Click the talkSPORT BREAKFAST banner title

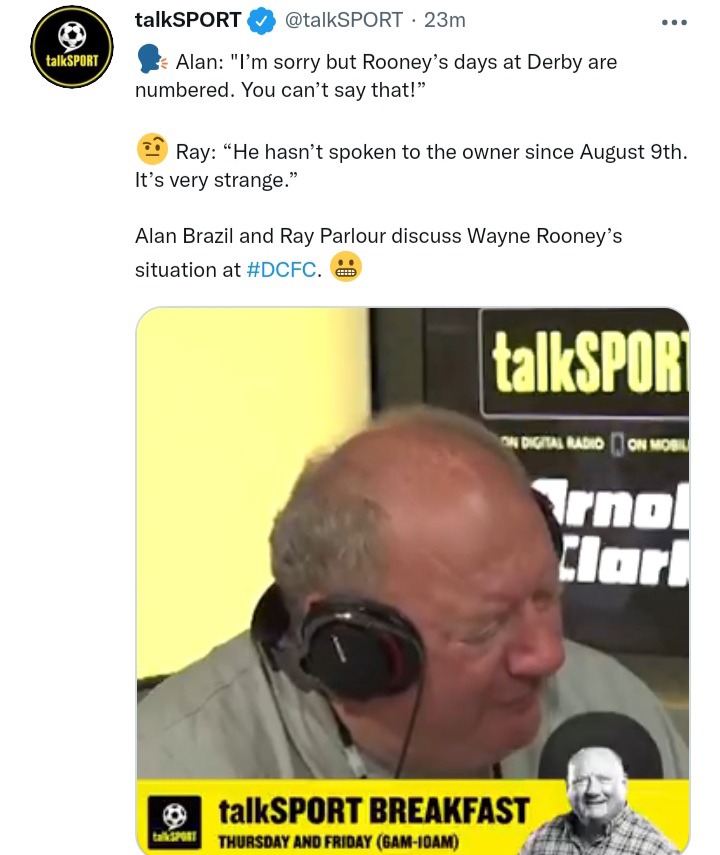click(374, 810)
